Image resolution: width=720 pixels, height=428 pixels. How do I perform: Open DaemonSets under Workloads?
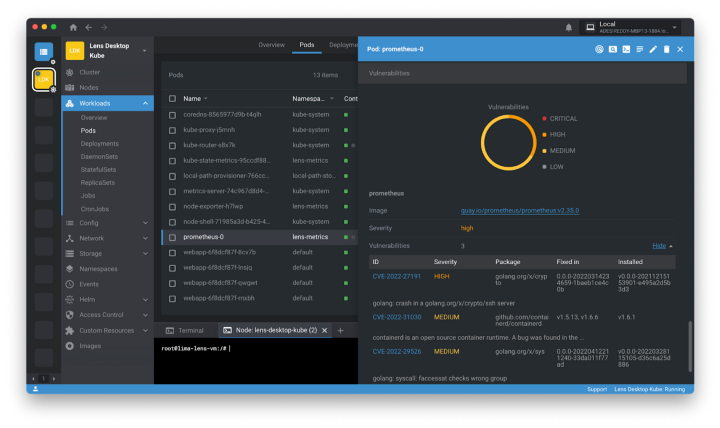[100, 156]
